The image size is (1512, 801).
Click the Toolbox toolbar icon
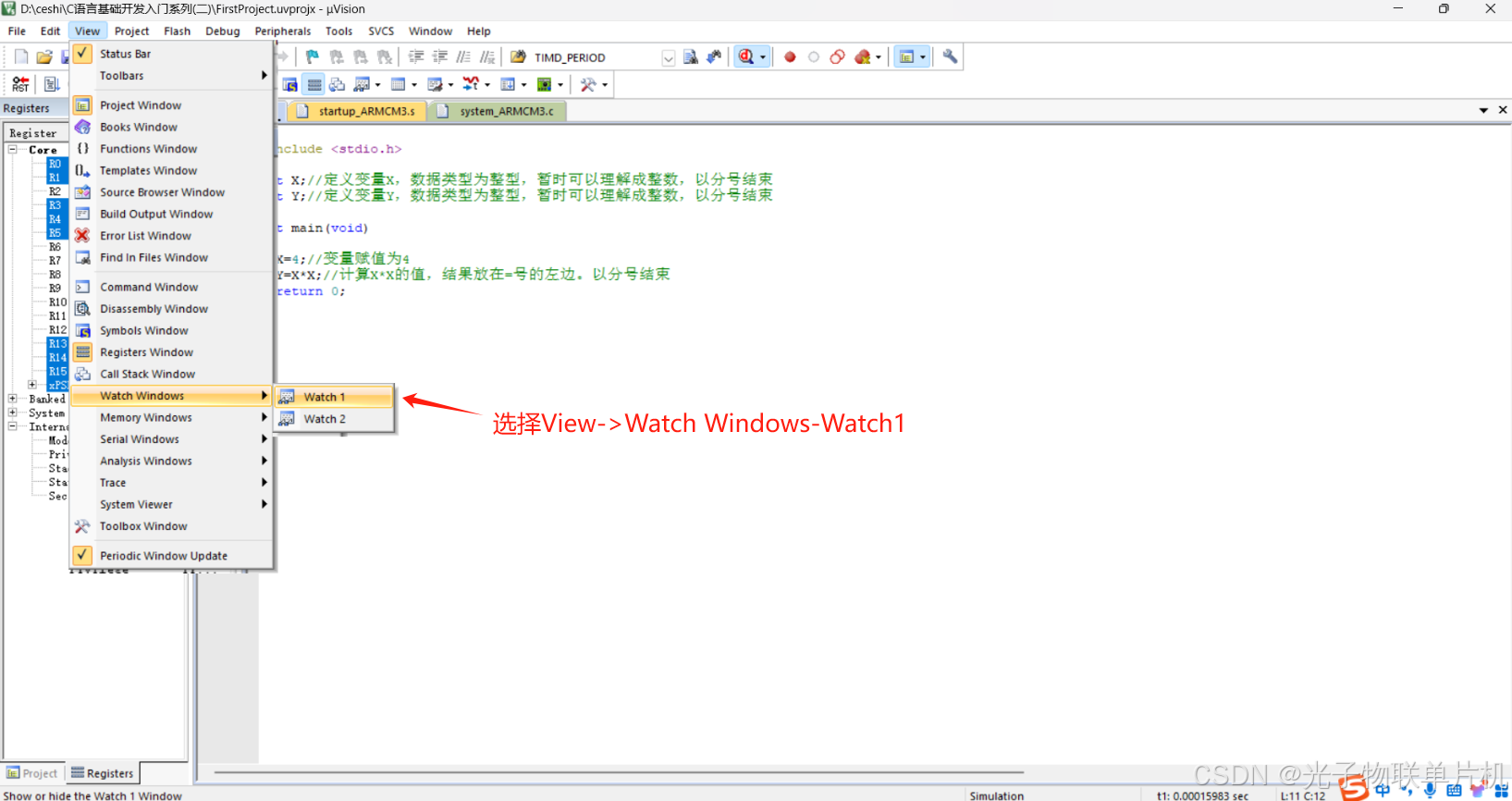point(587,85)
